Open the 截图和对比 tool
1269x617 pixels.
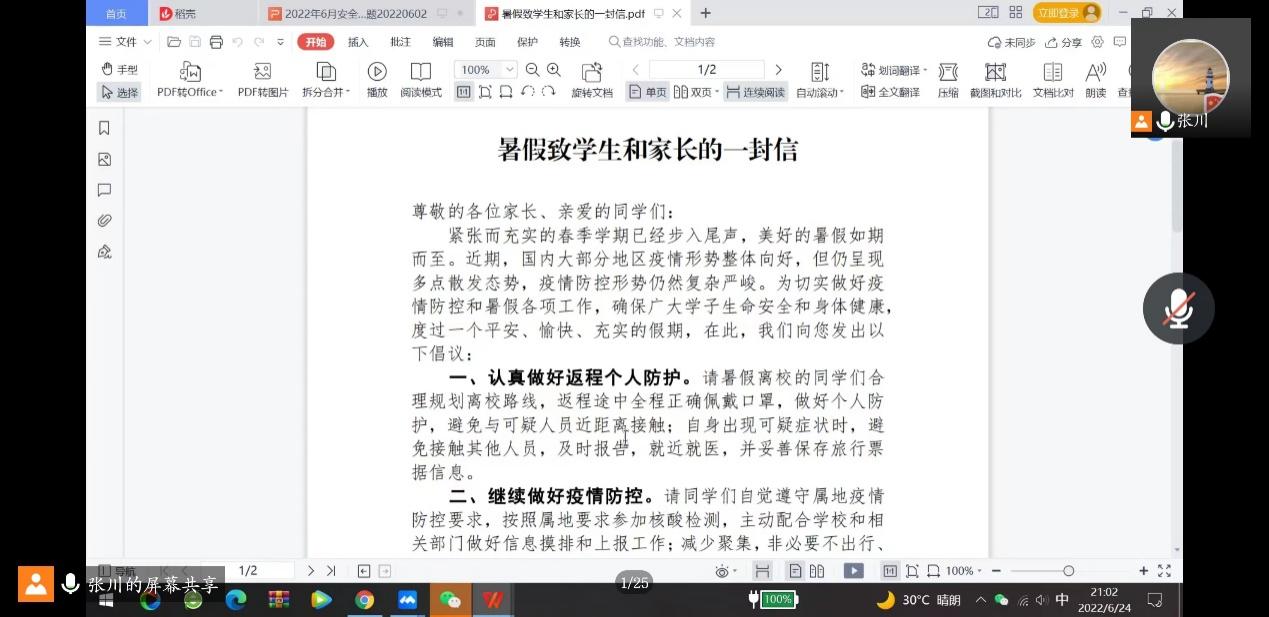(x=995, y=72)
